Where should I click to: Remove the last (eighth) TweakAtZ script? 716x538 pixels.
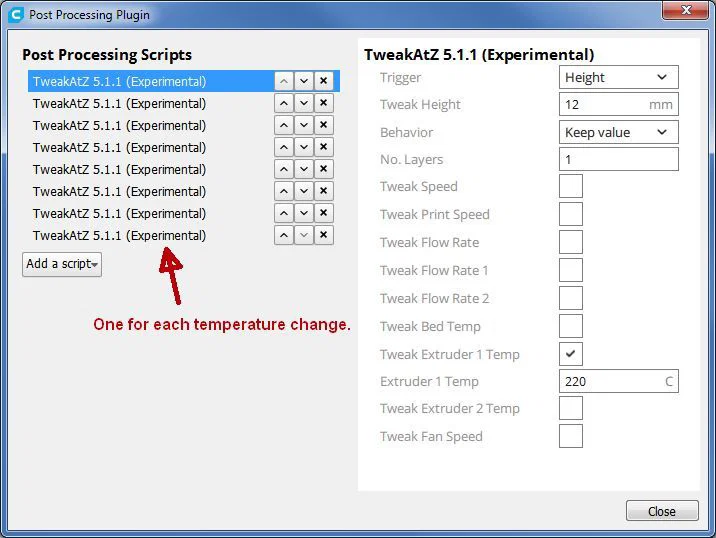324,235
